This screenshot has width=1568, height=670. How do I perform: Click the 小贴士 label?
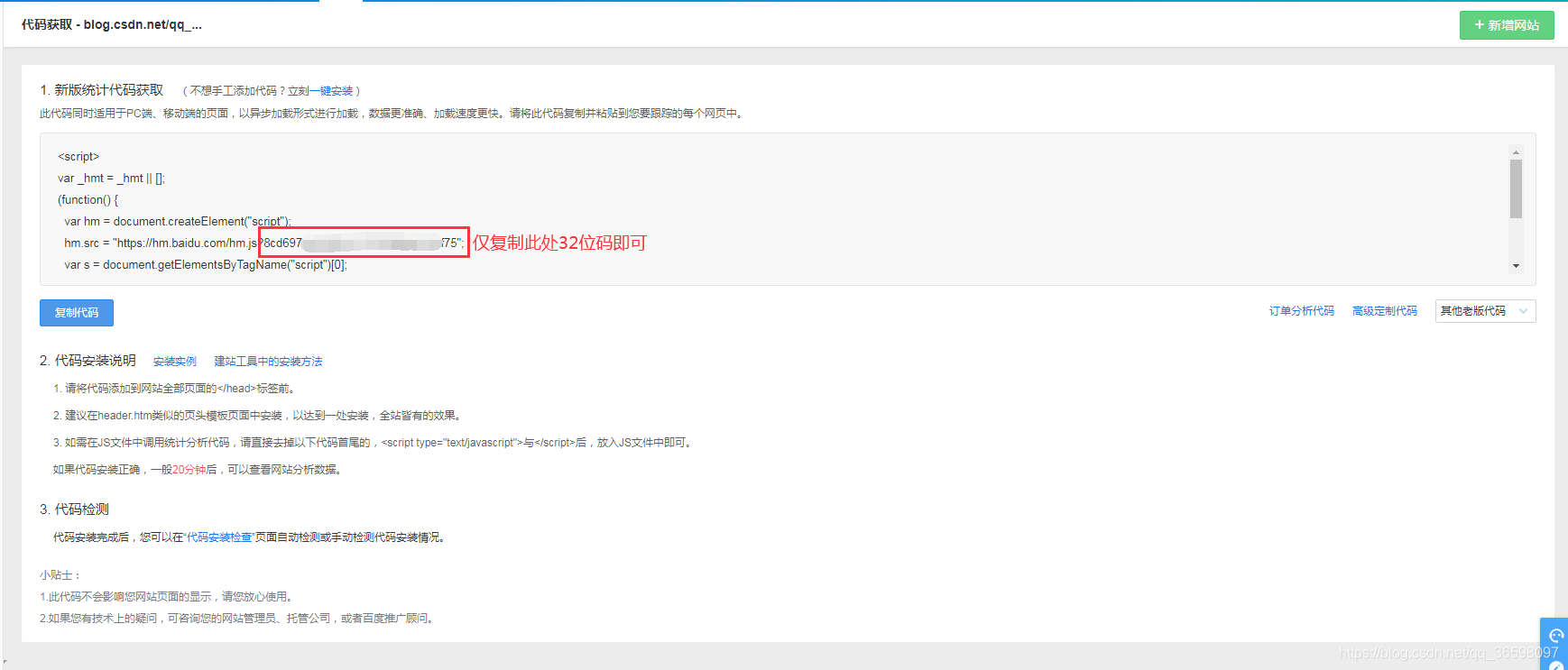point(60,575)
